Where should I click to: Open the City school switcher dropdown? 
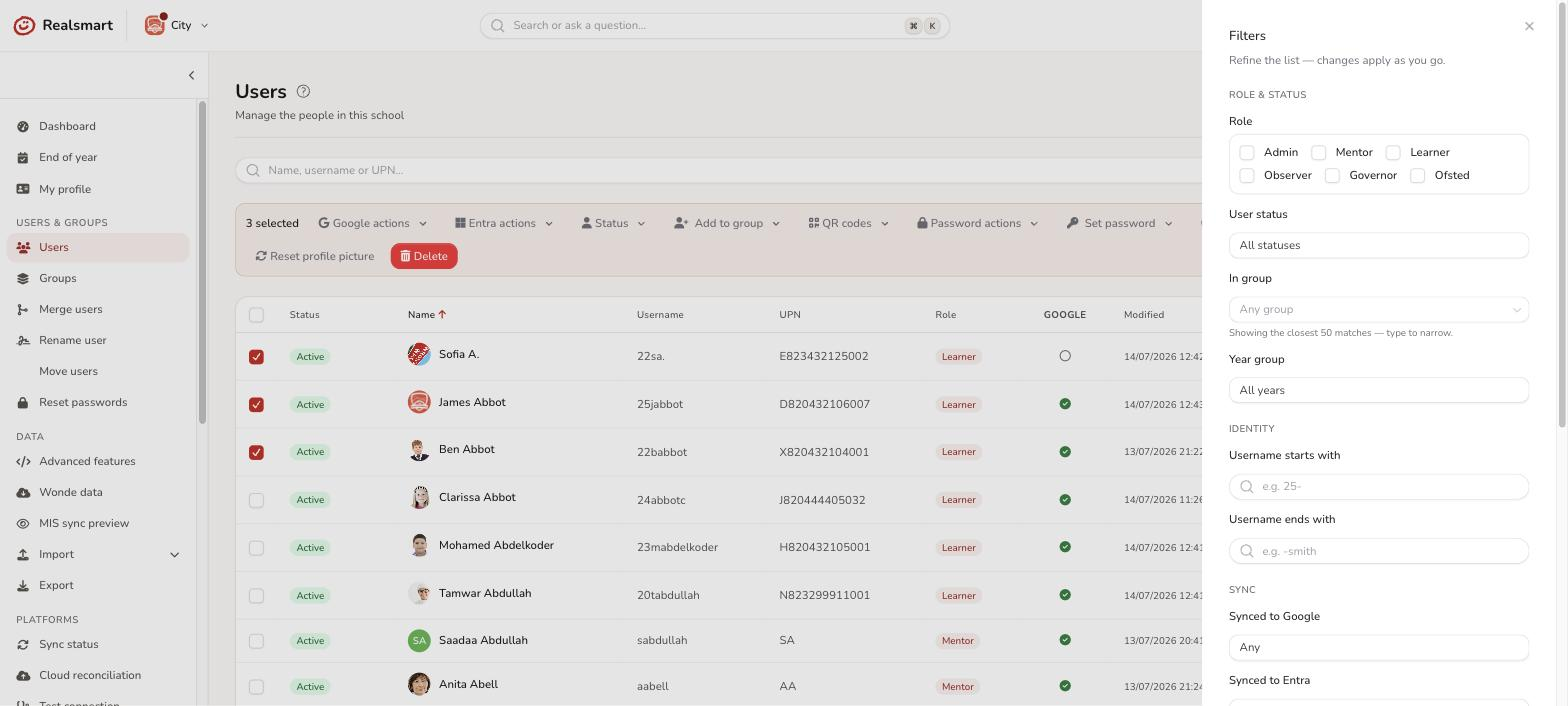[177, 25]
